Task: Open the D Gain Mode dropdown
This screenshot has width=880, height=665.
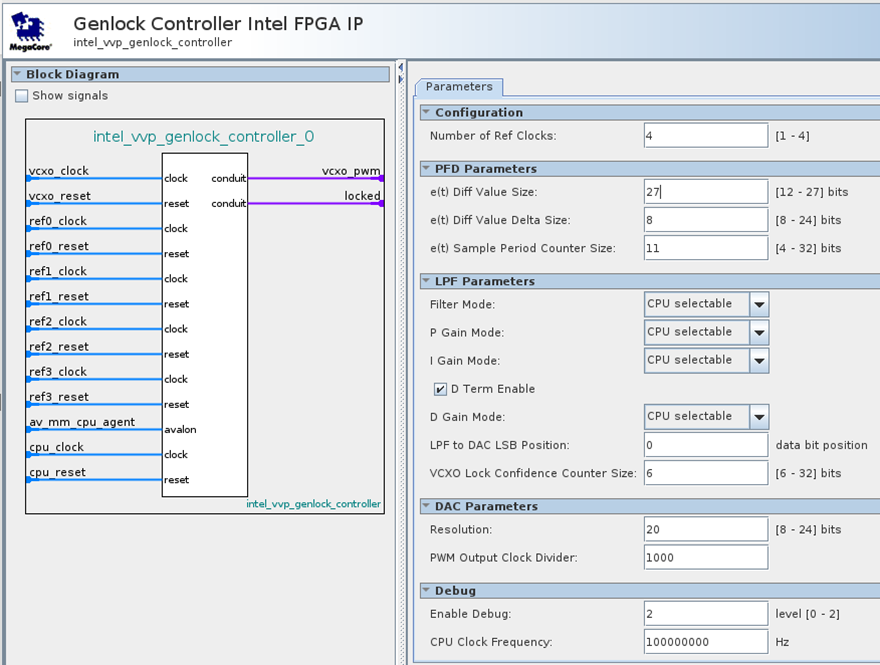Action: (x=759, y=416)
